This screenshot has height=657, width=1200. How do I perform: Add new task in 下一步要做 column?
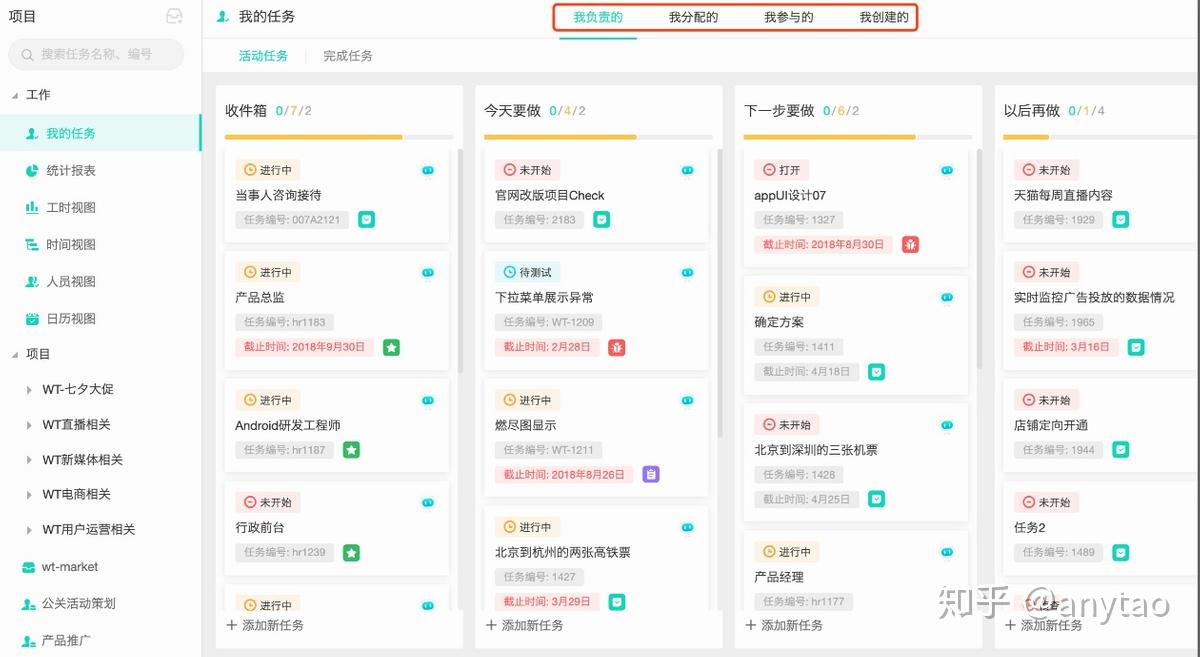pyautogui.click(x=784, y=625)
